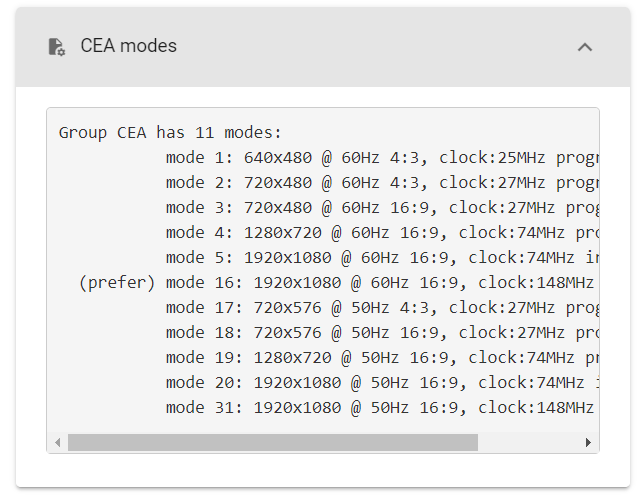The height and width of the screenshot is (497, 638).
Task: Click the mode 2 720x480 4:3 line
Action: coord(382,183)
